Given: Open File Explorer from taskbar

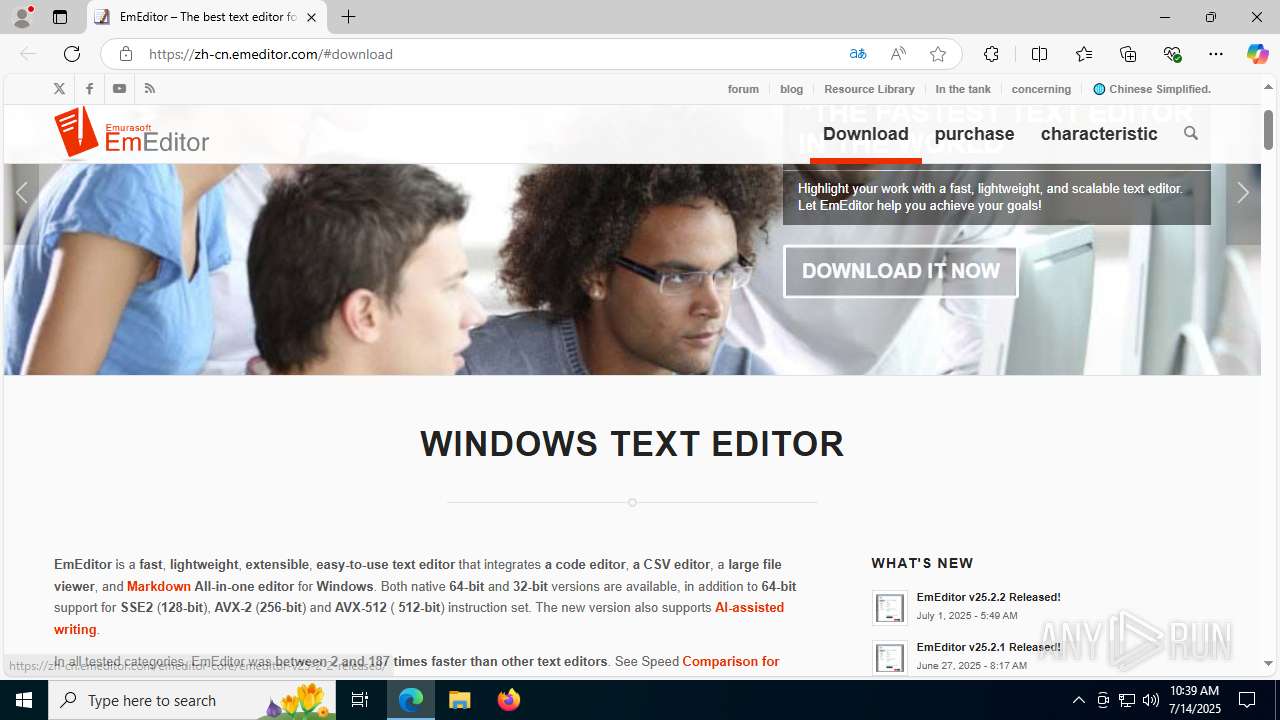Looking at the screenshot, I should [460, 700].
